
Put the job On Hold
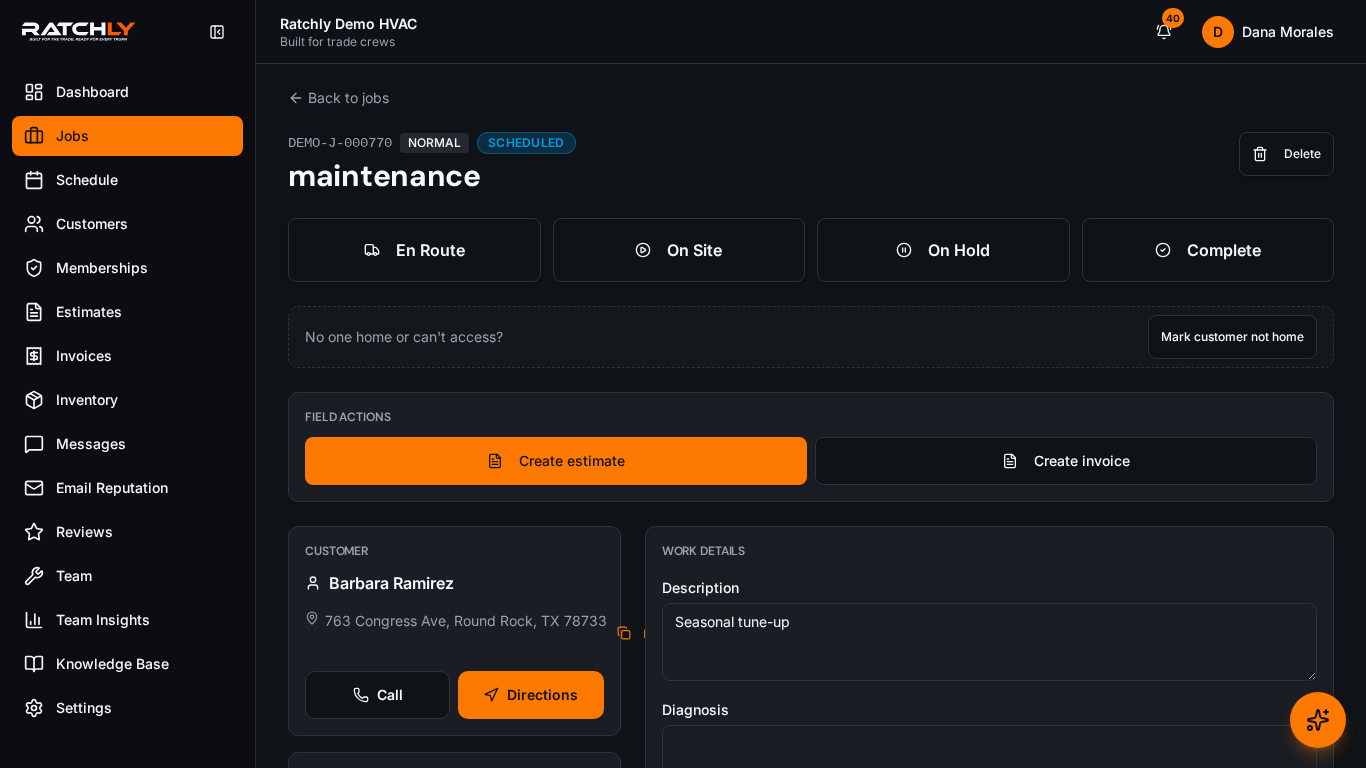tap(943, 250)
